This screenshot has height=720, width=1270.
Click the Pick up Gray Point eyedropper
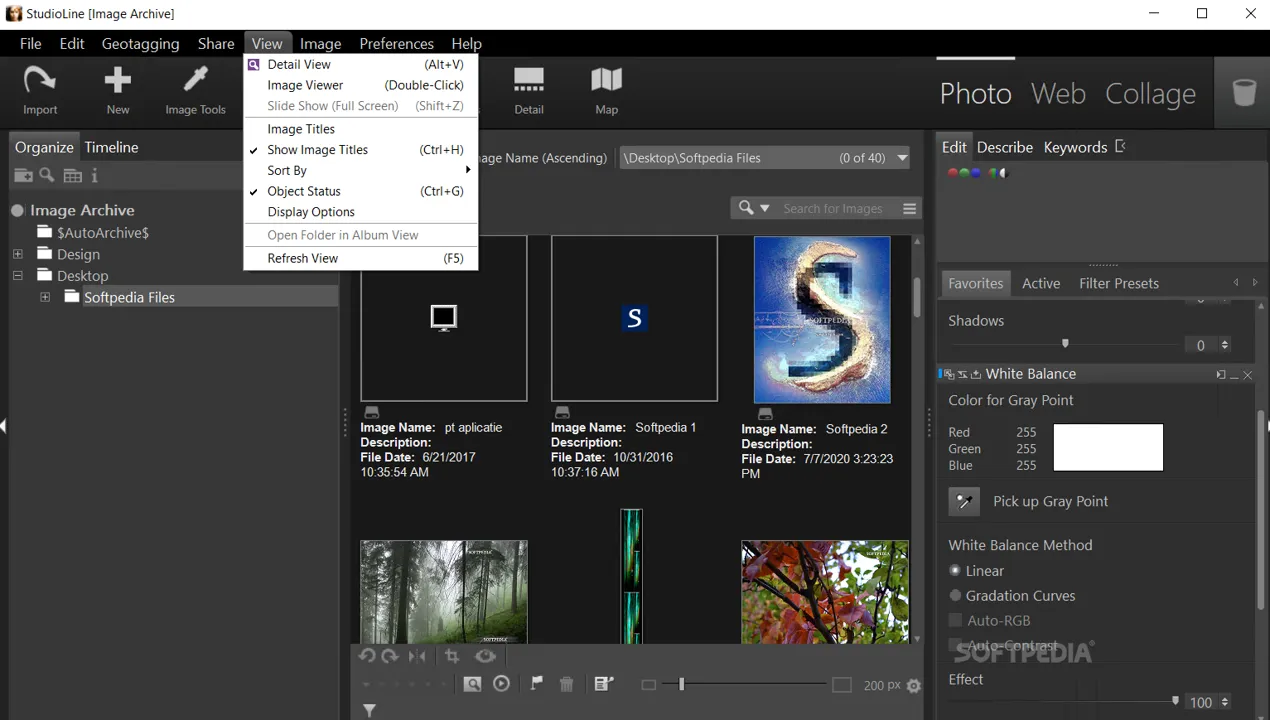click(964, 501)
